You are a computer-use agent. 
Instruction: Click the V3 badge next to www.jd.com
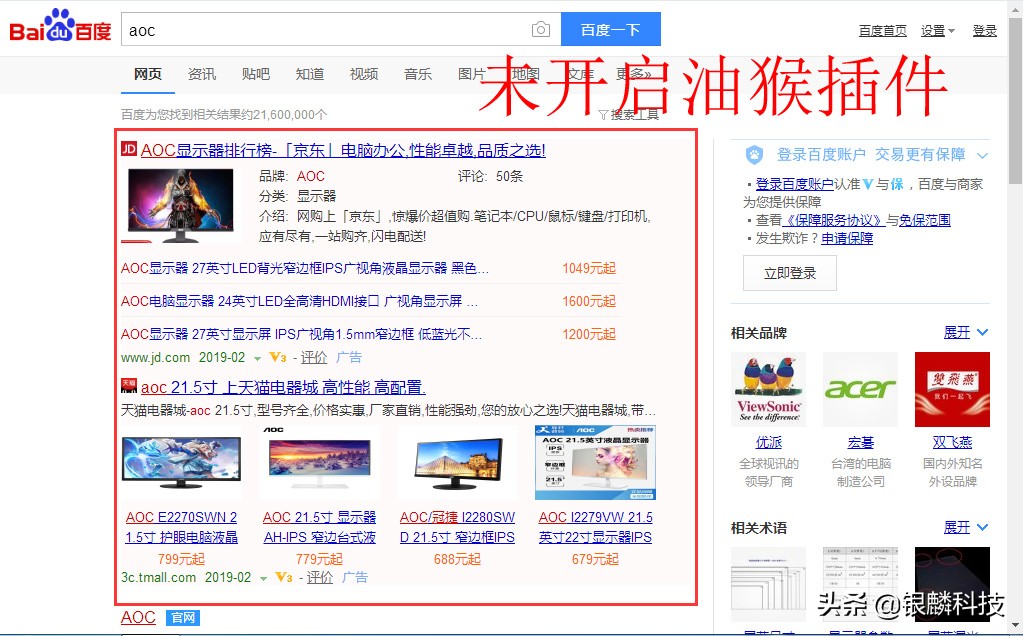[x=277, y=357]
